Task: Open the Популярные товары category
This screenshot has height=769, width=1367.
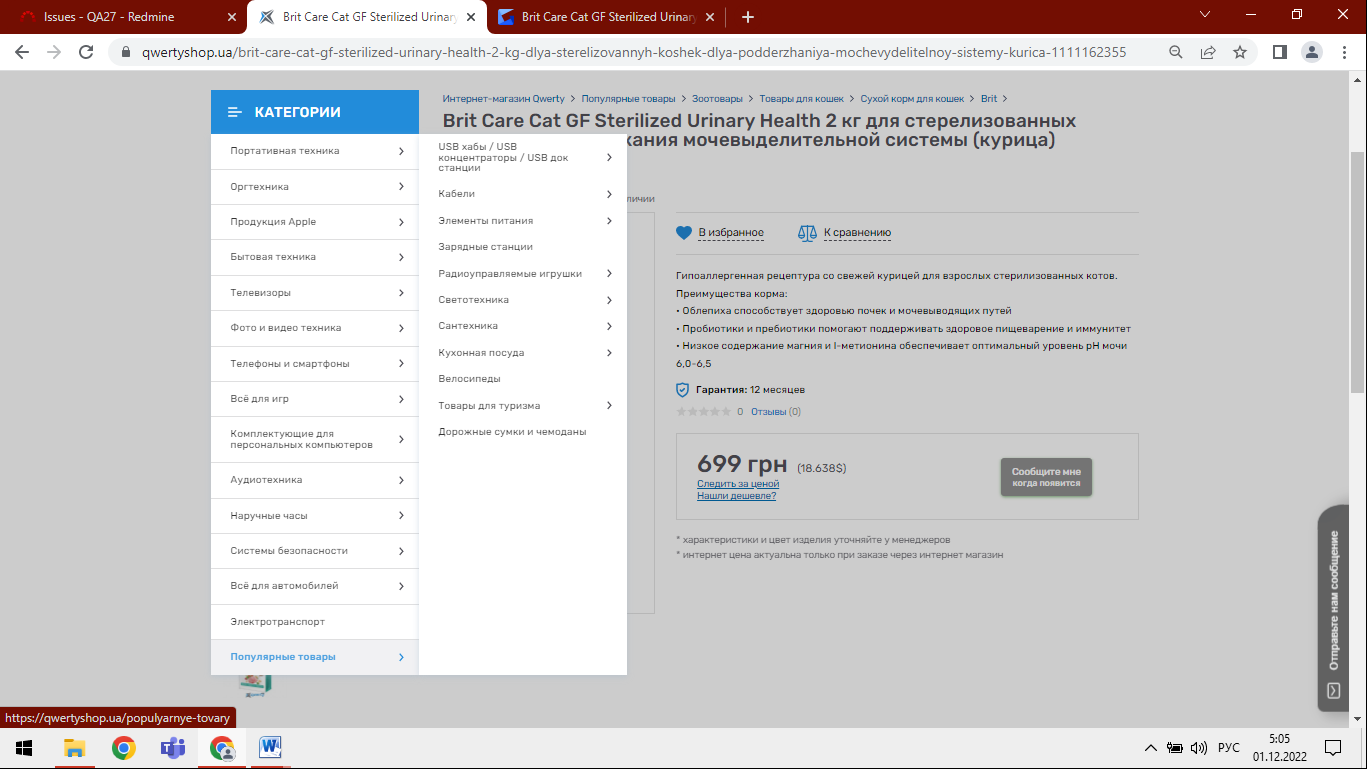Action: (315, 657)
